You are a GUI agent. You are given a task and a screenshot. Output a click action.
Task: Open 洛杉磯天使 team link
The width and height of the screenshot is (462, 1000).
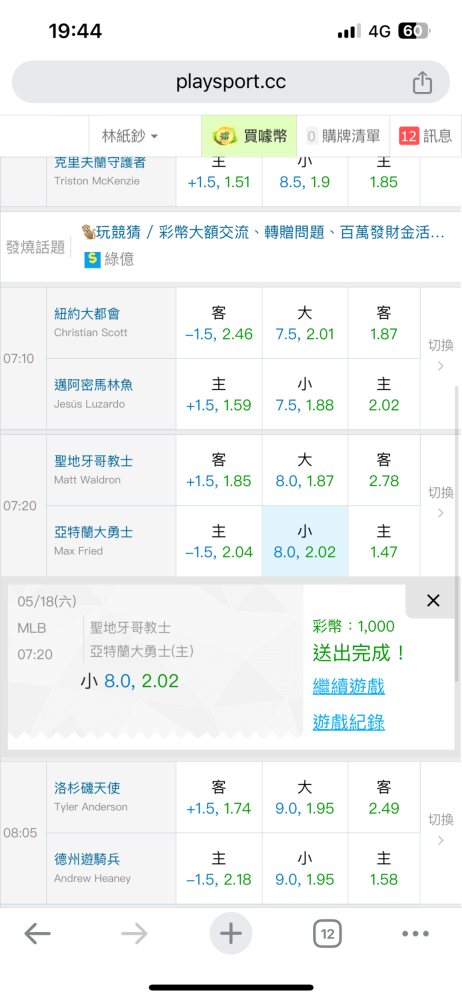pos(87,788)
